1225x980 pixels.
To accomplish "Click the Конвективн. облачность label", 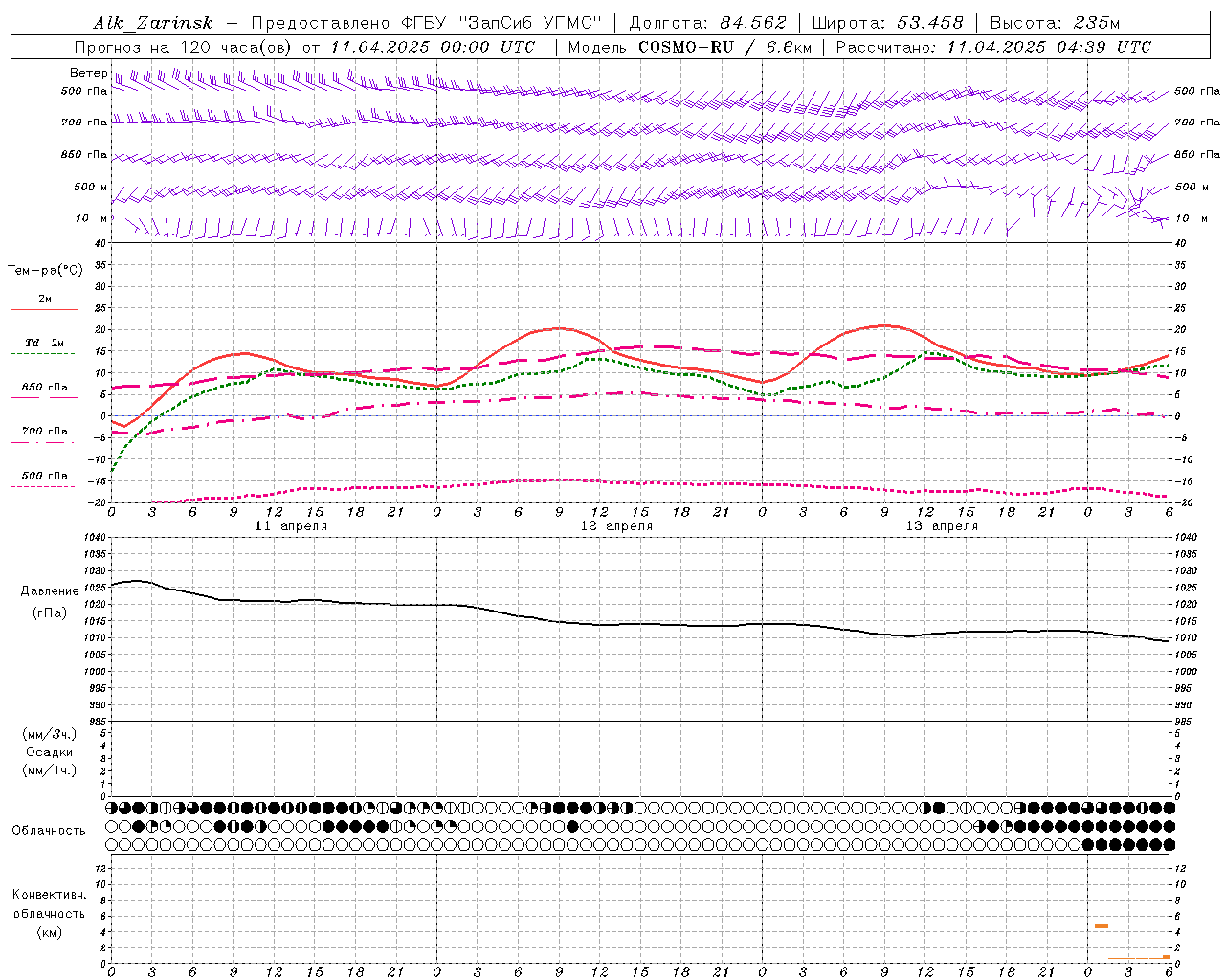I will pyautogui.click(x=49, y=903).
